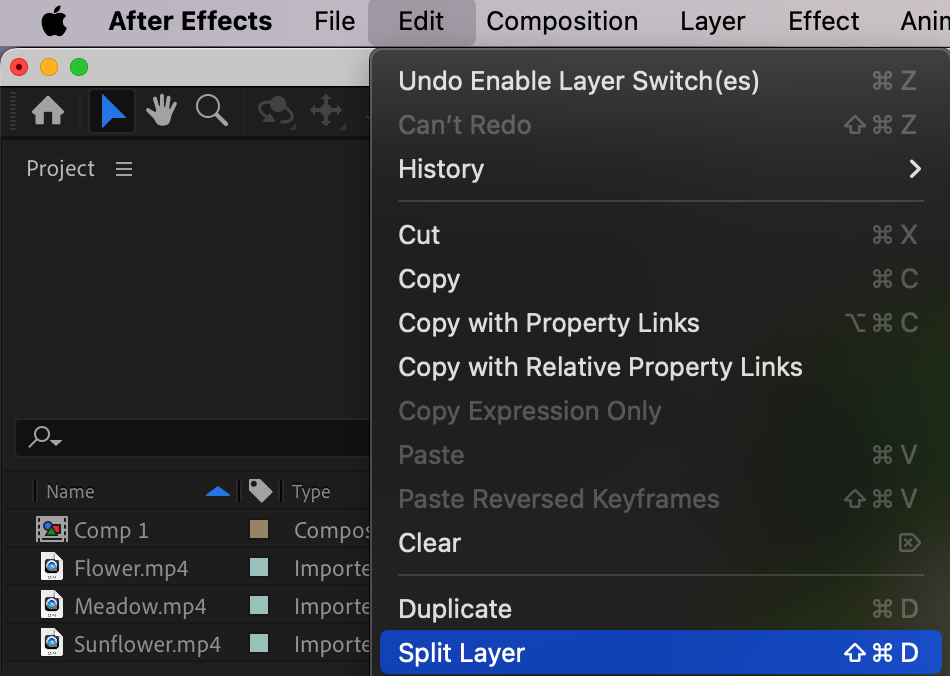Click the label tag column icon
950x676 pixels.
pyautogui.click(x=260, y=491)
